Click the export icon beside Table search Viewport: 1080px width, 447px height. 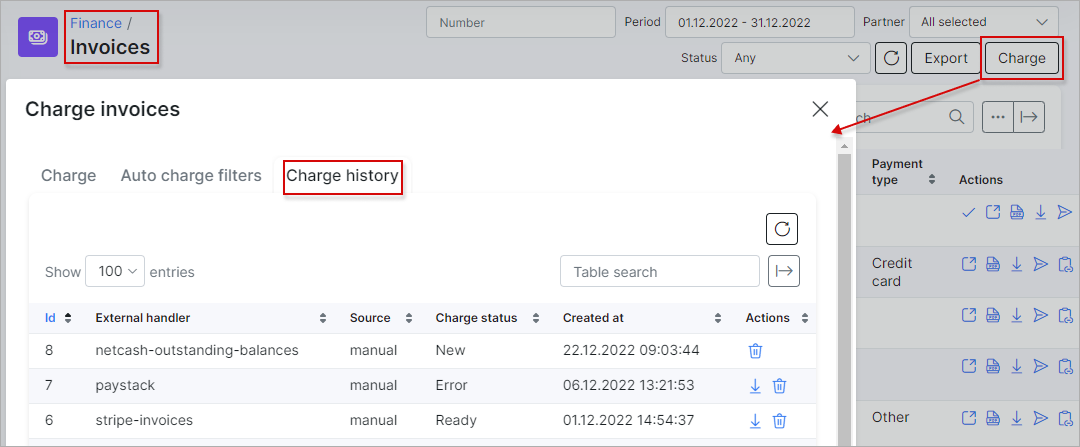click(784, 271)
